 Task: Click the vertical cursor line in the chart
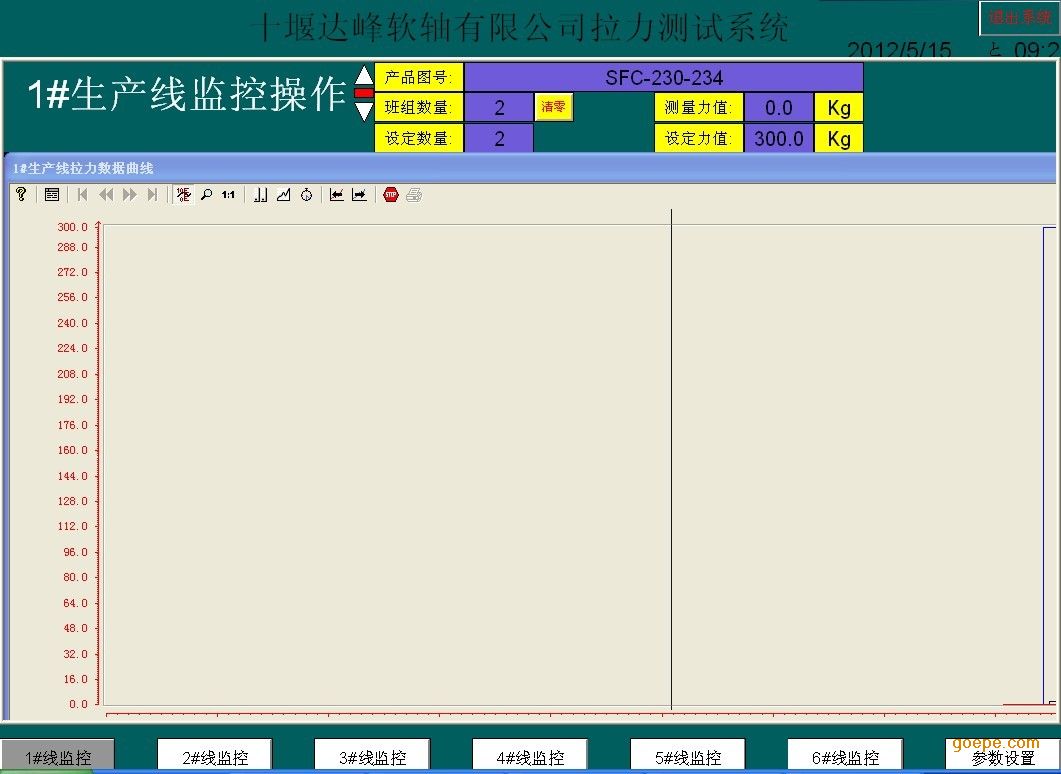tap(671, 460)
